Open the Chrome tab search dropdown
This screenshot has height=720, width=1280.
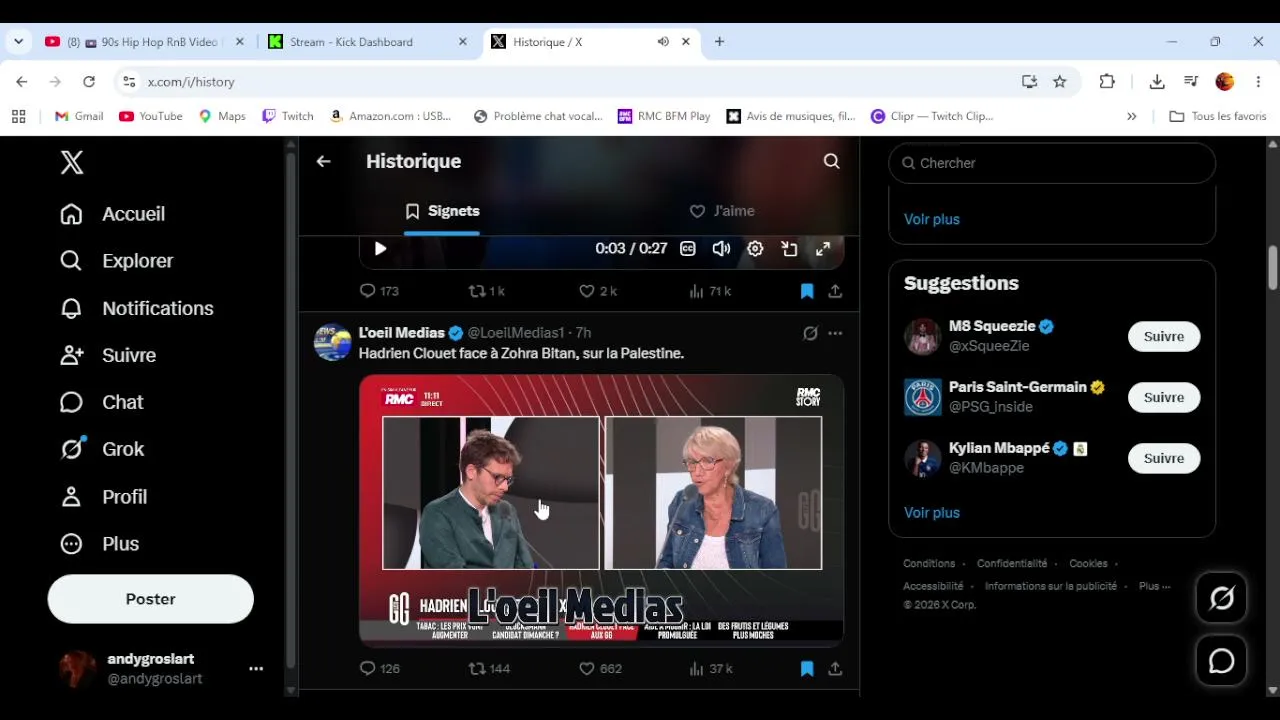pyautogui.click(x=18, y=42)
